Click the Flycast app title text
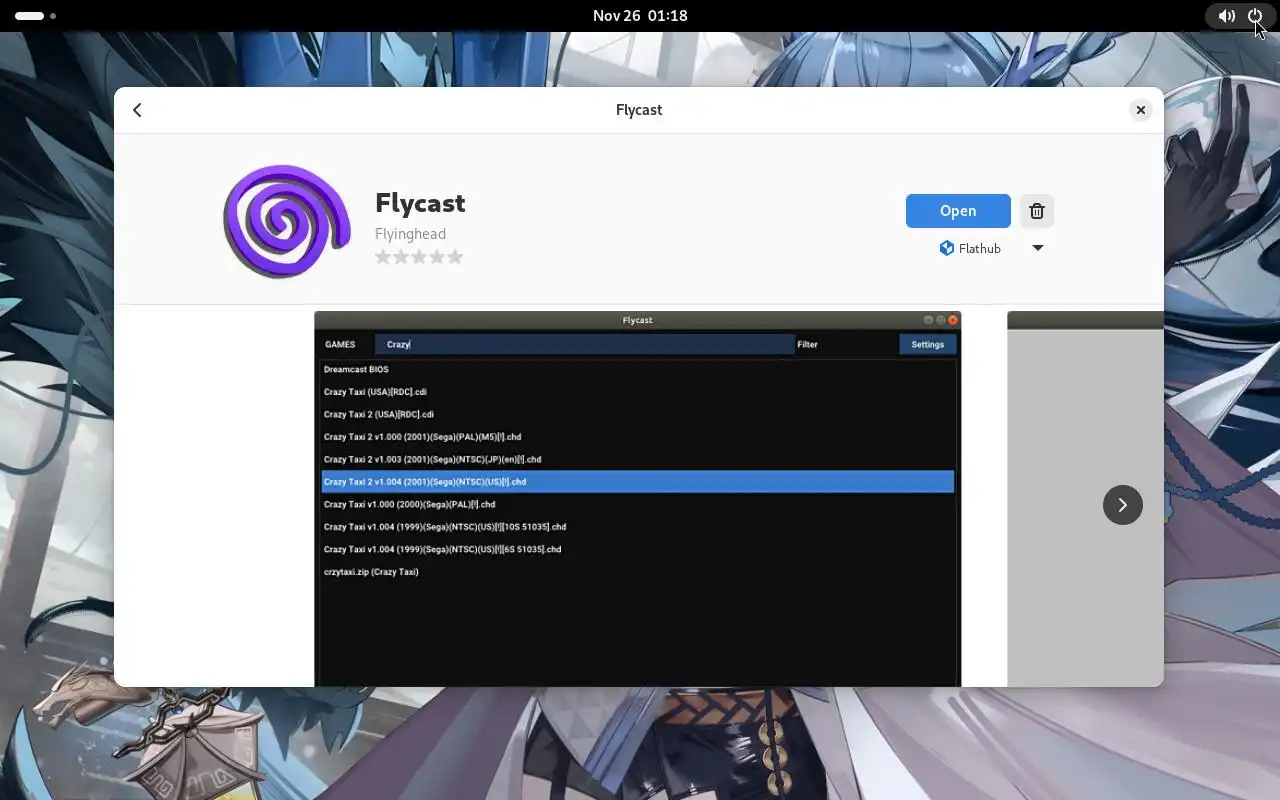This screenshot has width=1280, height=800. click(420, 203)
